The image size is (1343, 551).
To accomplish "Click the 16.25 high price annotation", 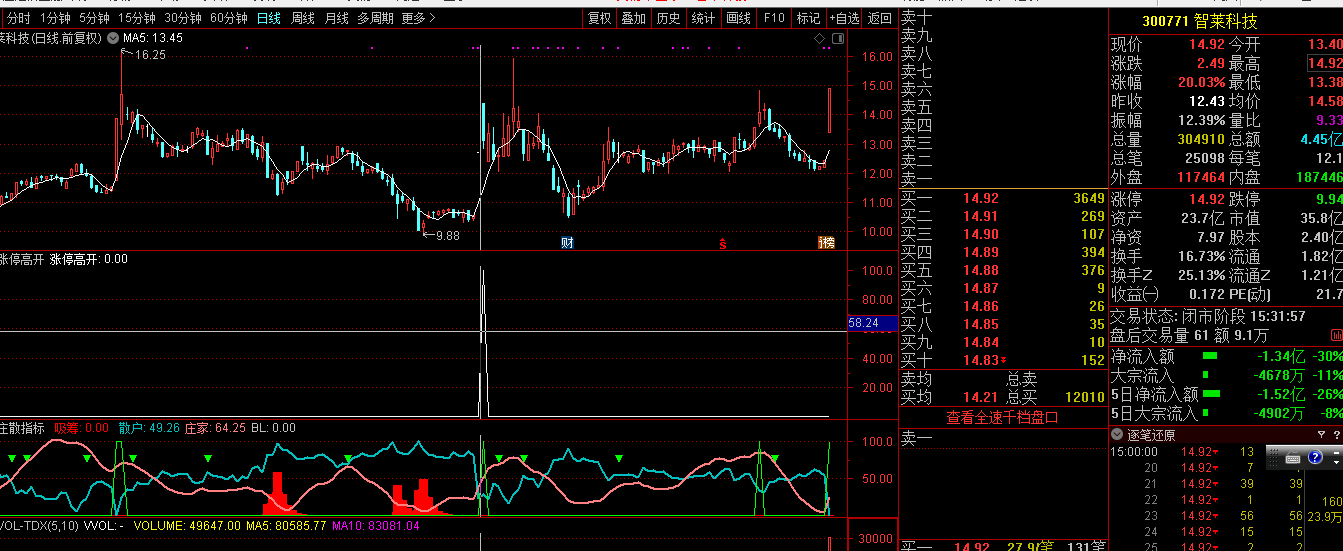I will pos(151,55).
